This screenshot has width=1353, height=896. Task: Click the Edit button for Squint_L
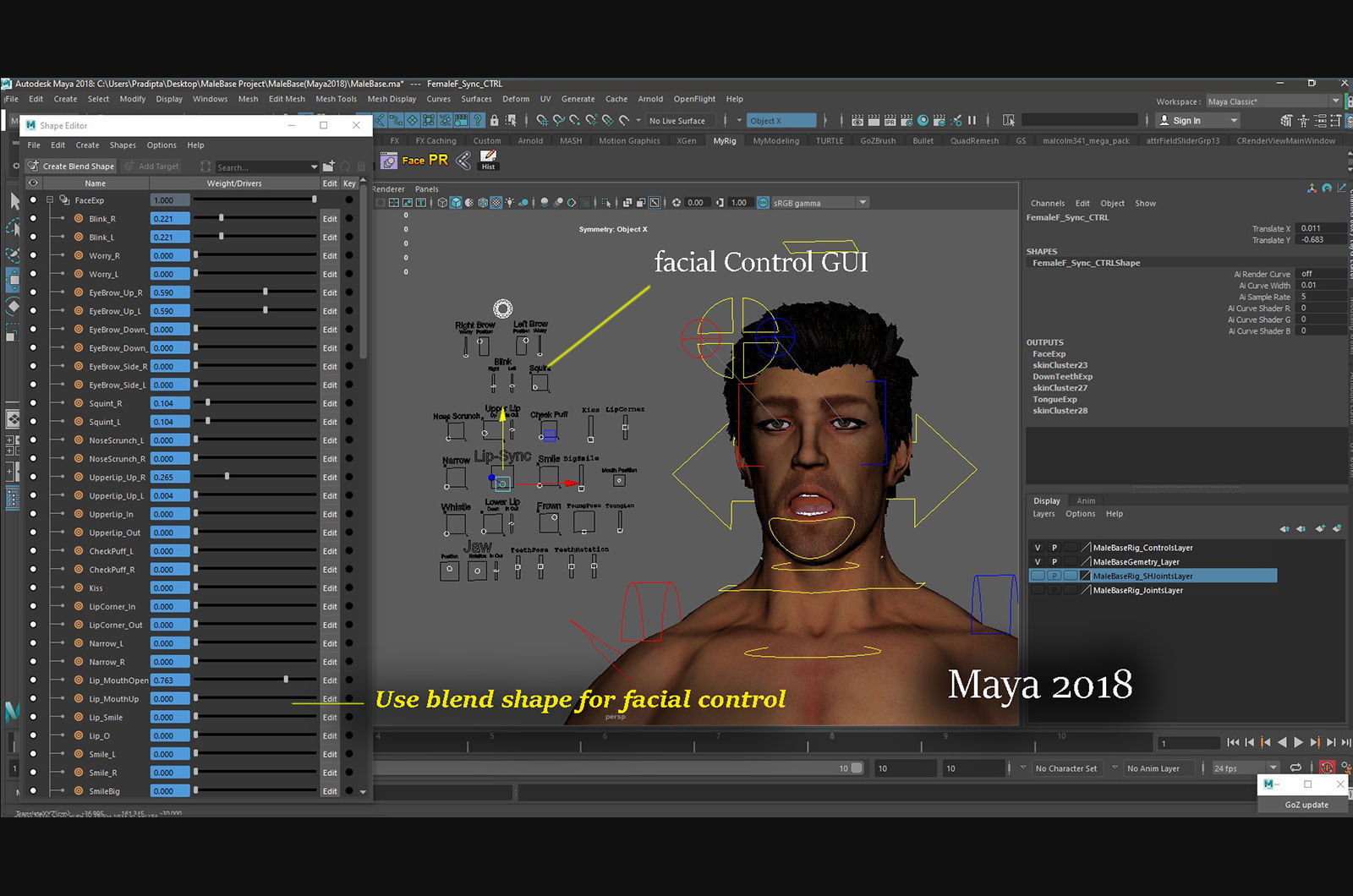click(x=330, y=422)
